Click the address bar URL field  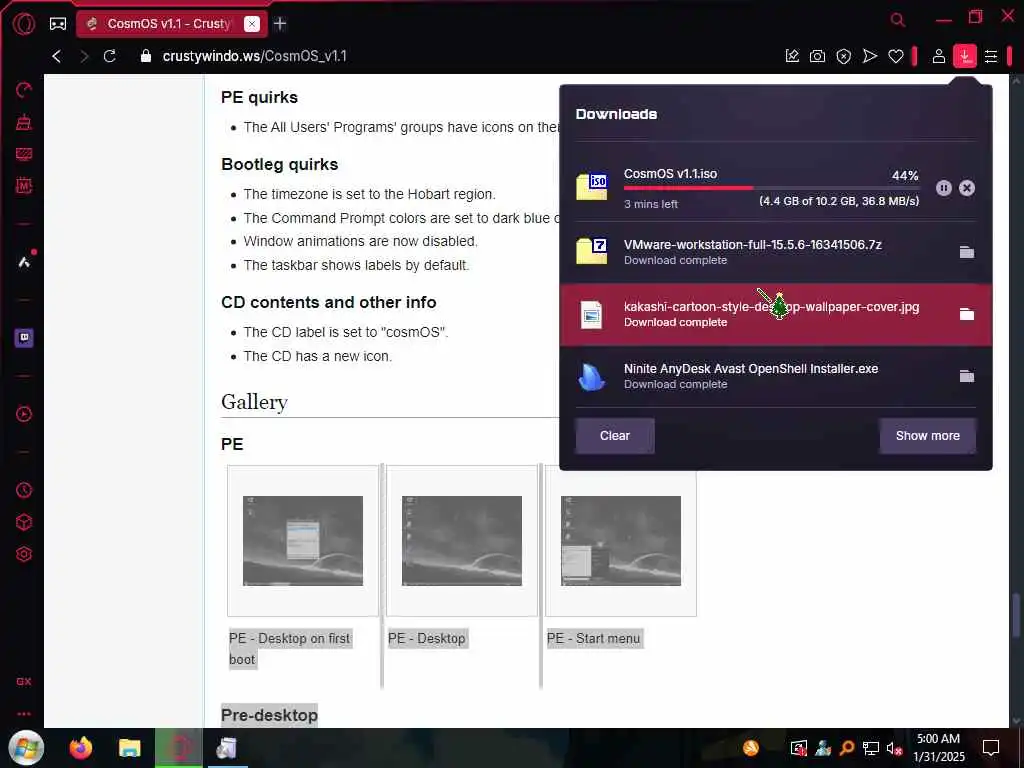pyautogui.click(x=457, y=56)
